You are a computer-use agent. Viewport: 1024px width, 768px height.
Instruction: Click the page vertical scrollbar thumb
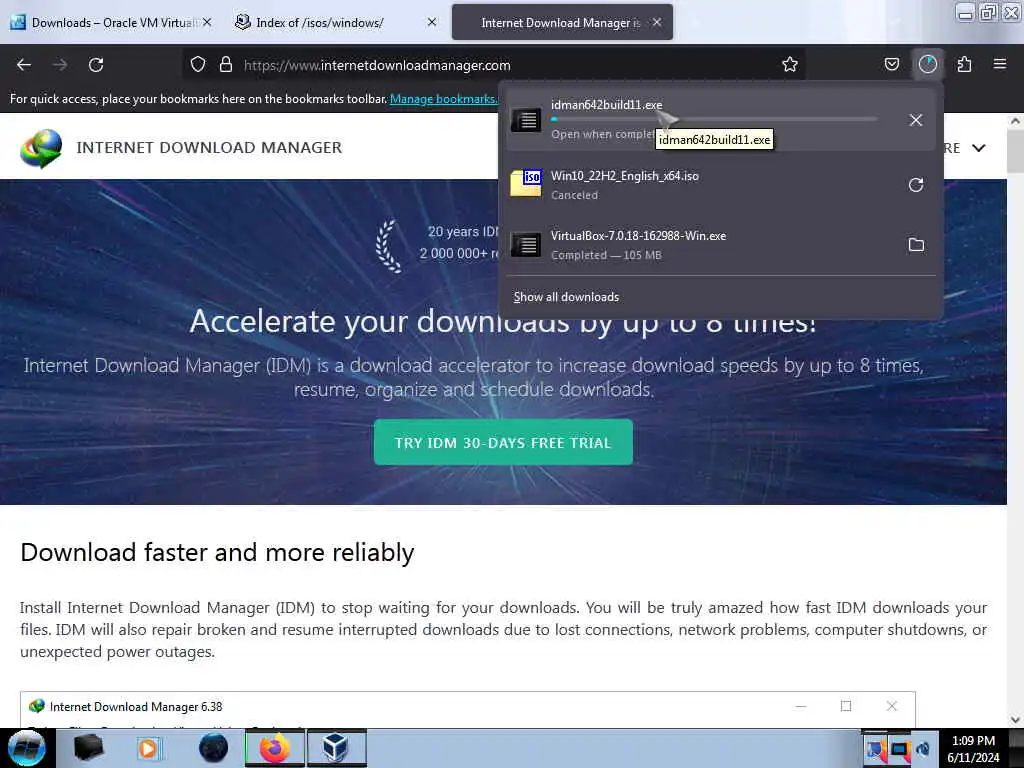pyautogui.click(x=1015, y=152)
